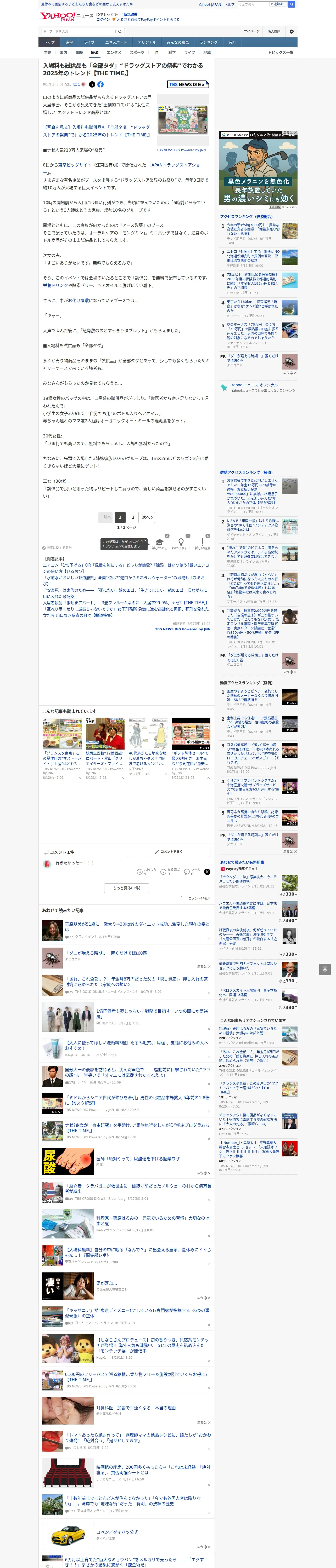Open the 'ライブ' tab in top navigation
The height and width of the screenshot is (1568, 336).
[x=89, y=43]
